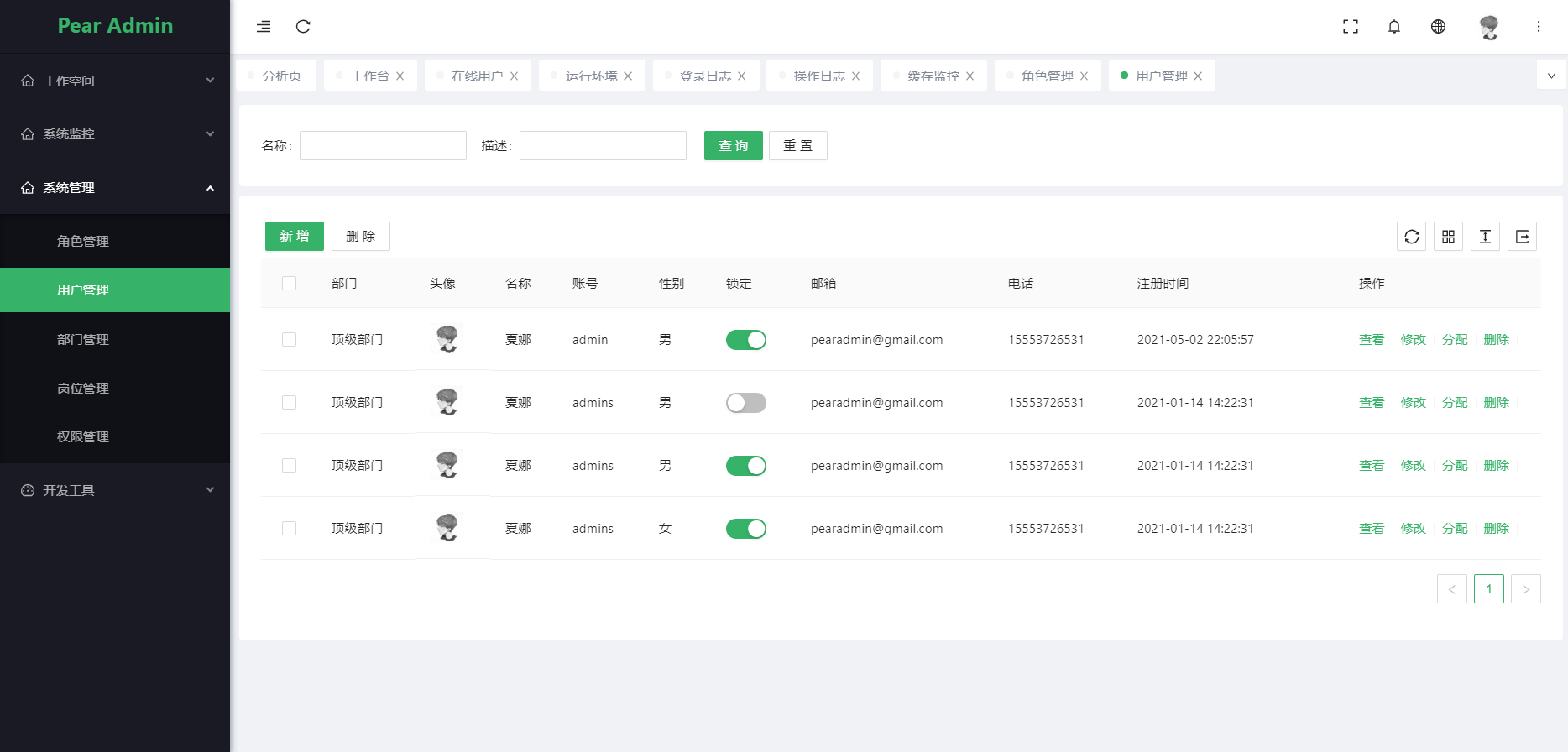Switch to the 缓存监控 tab
1568x752 pixels.
(933, 76)
